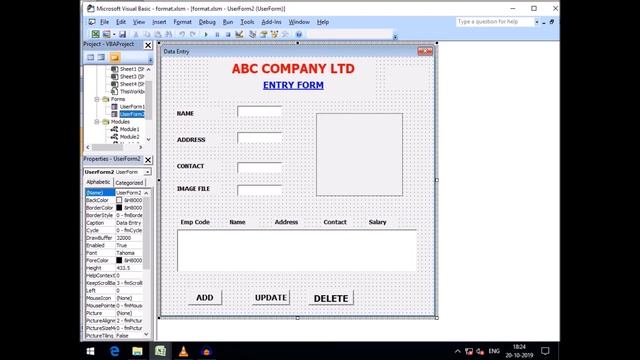
Task: Click the BorderColor swatch in Properties
Action: point(119,208)
